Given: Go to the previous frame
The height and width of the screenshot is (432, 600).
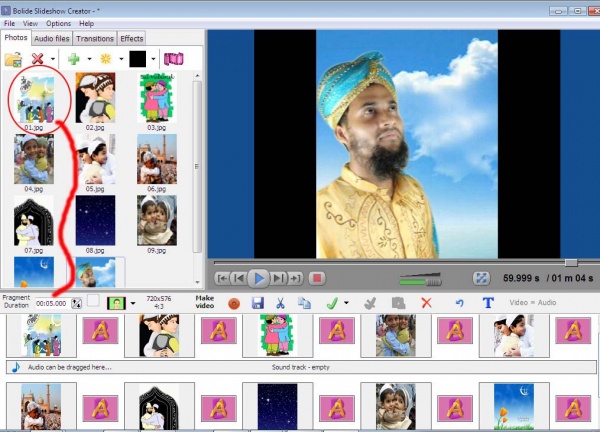Looking at the screenshot, I should tap(239, 278).
